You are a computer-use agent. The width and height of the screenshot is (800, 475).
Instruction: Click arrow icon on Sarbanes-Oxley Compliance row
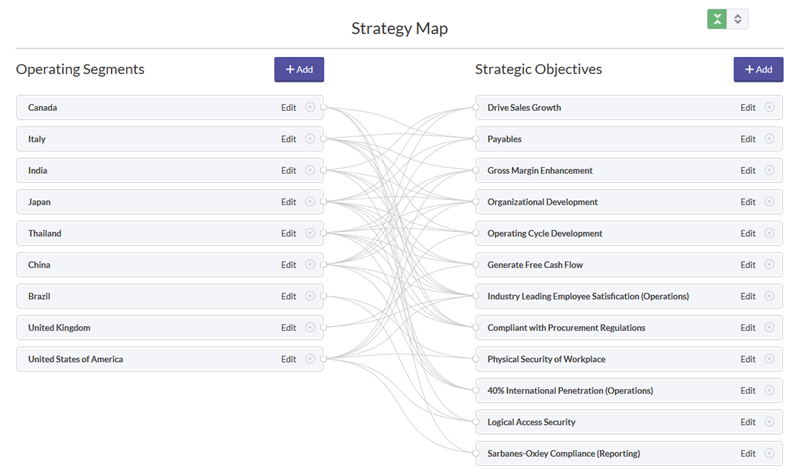[769, 453]
